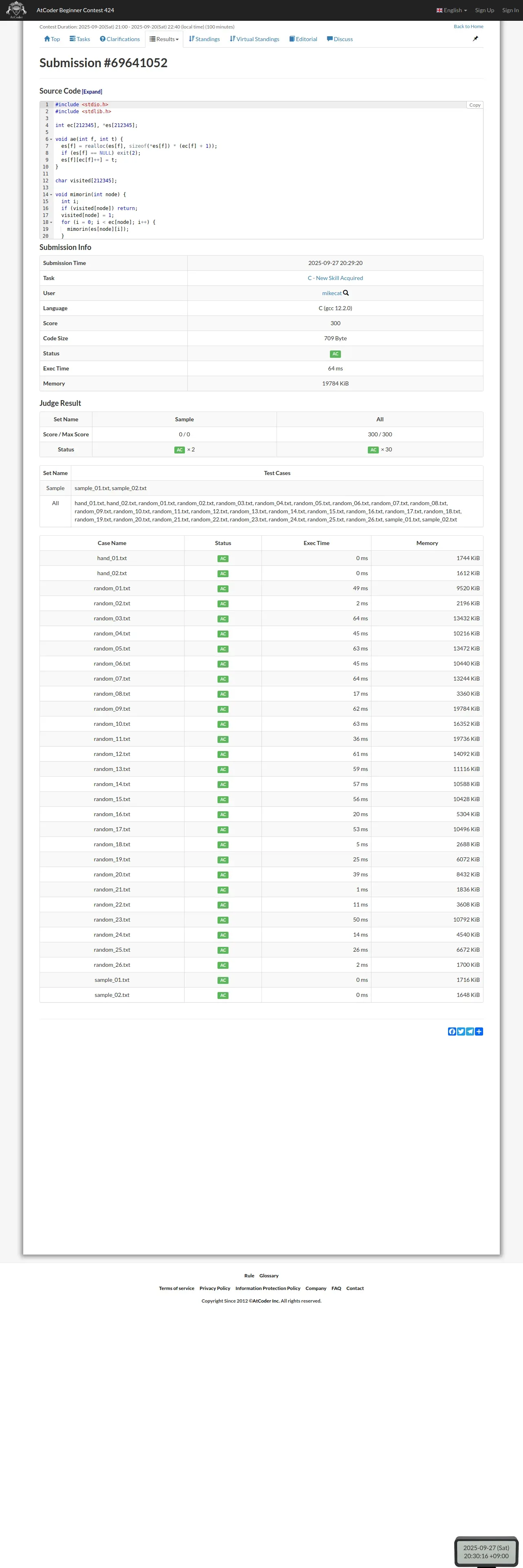The image size is (523, 1568).
Task: Click the random_03.txt case name
Action: point(112,618)
